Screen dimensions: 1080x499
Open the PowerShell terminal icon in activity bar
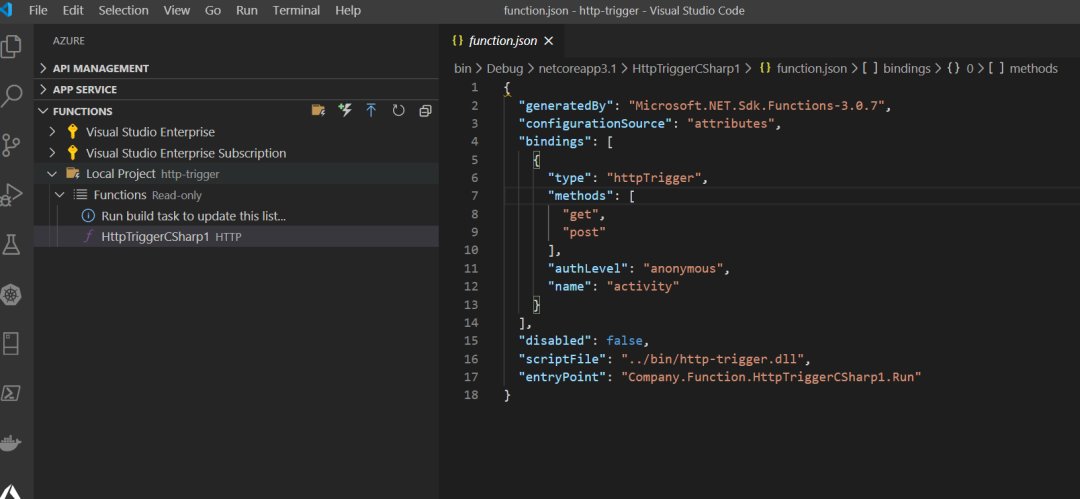pyautogui.click(x=11, y=394)
